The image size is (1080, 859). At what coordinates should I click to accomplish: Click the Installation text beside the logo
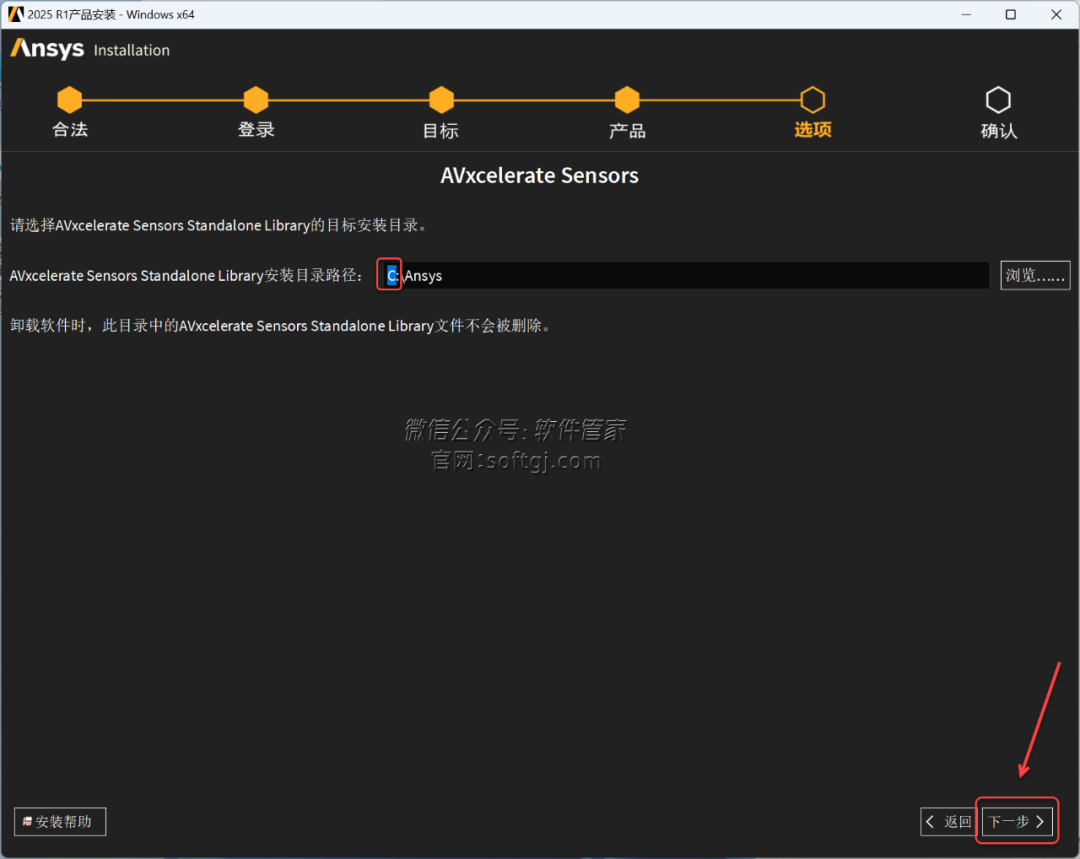[x=132, y=50]
